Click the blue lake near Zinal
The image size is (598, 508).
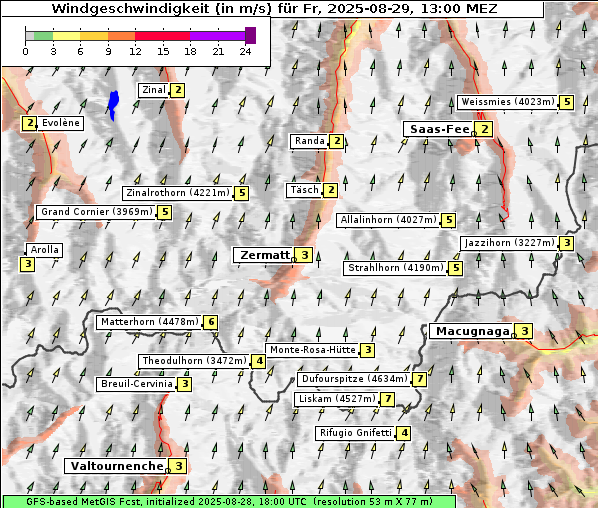[x=113, y=104]
